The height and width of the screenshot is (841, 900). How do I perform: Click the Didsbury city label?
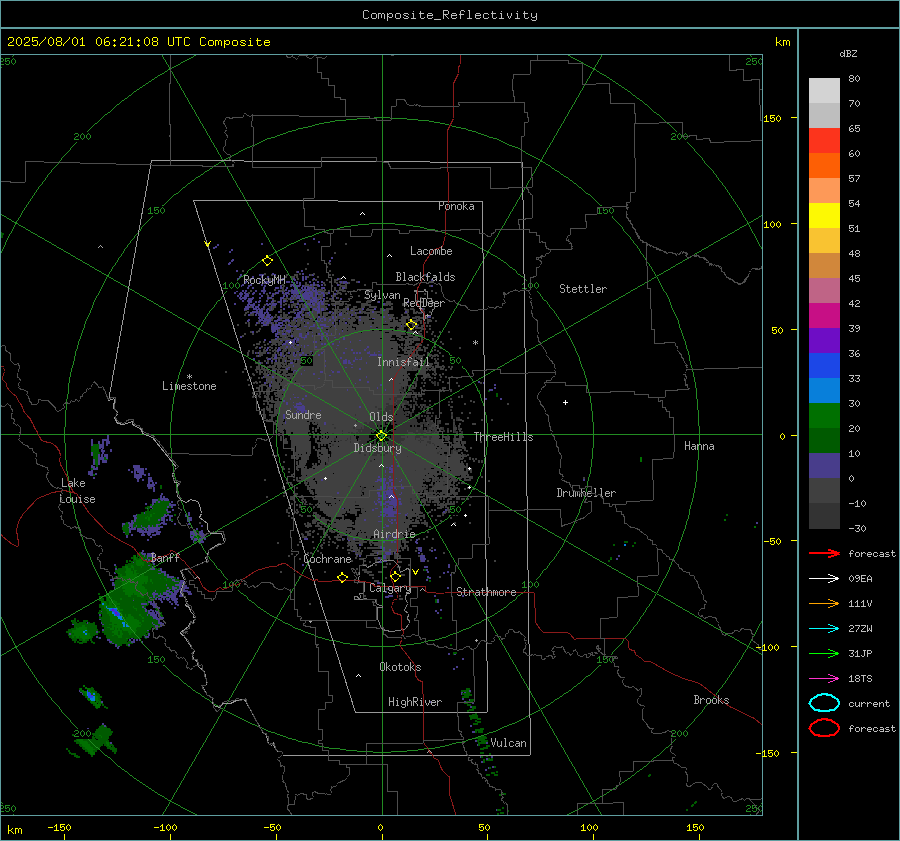(x=377, y=448)
